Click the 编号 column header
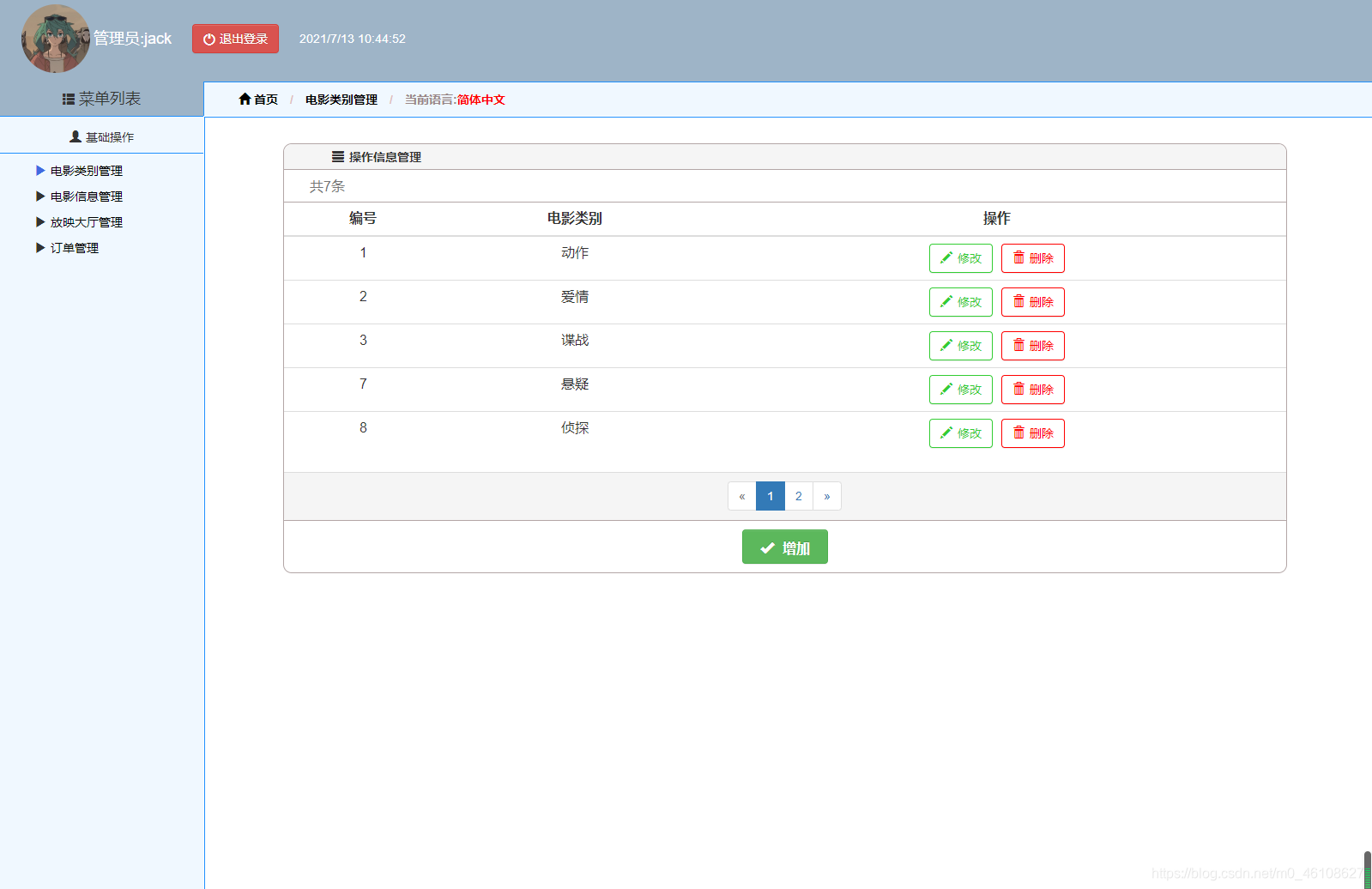Viewport: 1372px width, 889px height. pos(363,218)
